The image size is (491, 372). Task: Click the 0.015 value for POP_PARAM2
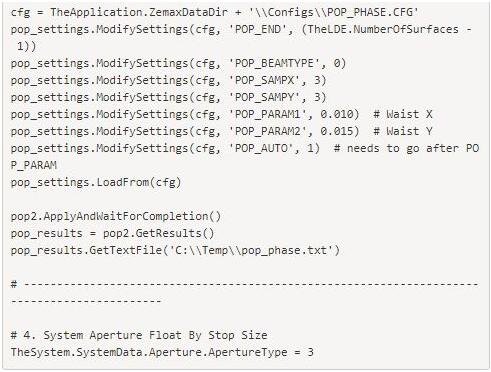336,131
